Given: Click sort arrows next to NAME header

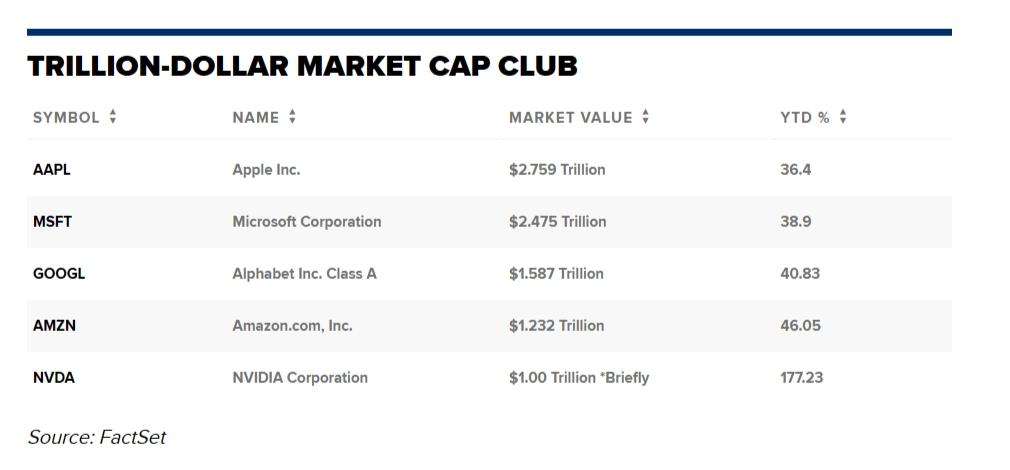Looking at the screenshot, I should point(292,117).
